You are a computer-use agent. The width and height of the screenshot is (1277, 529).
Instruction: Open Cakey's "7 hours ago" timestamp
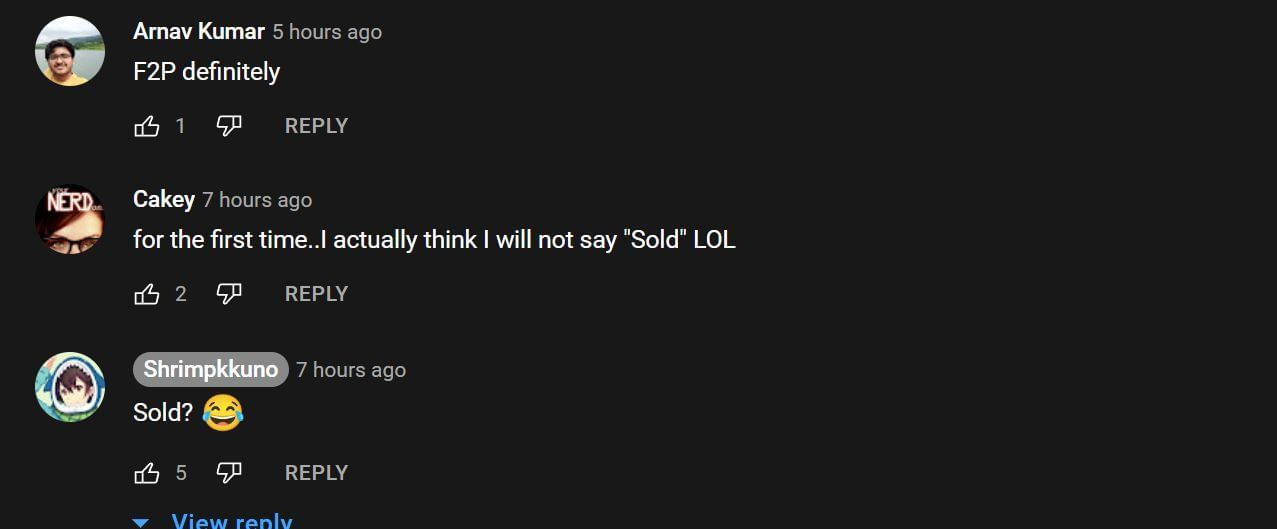coord(257,200)
